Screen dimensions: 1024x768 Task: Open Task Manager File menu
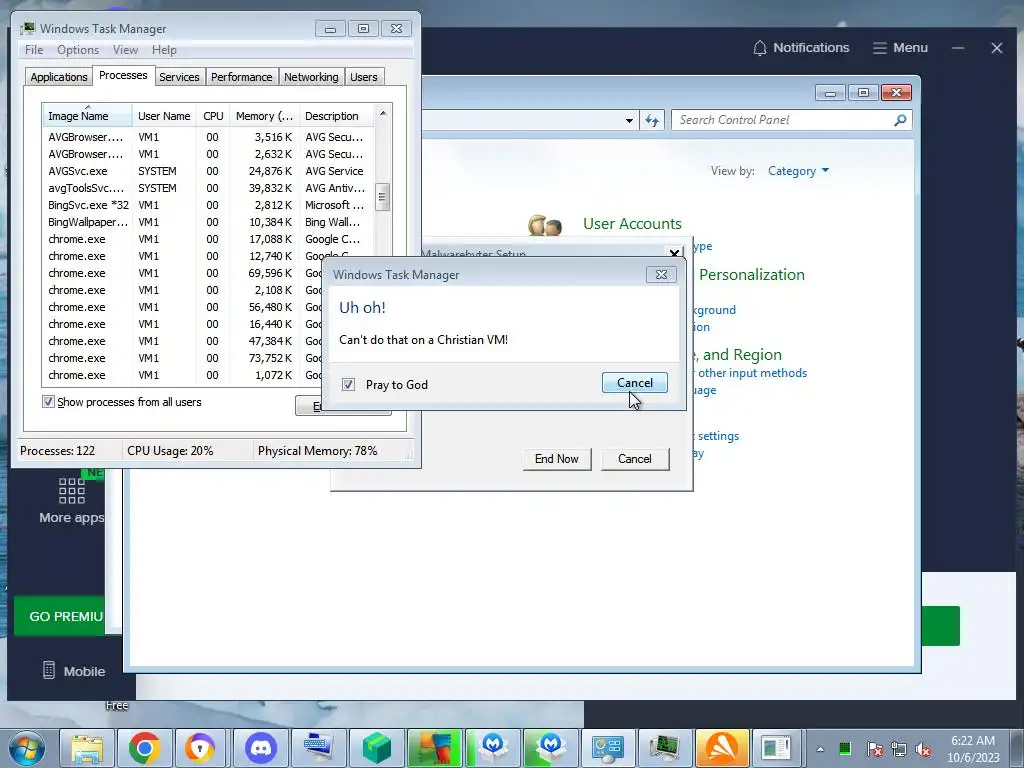pyautogui.click(x=34, y=50)
